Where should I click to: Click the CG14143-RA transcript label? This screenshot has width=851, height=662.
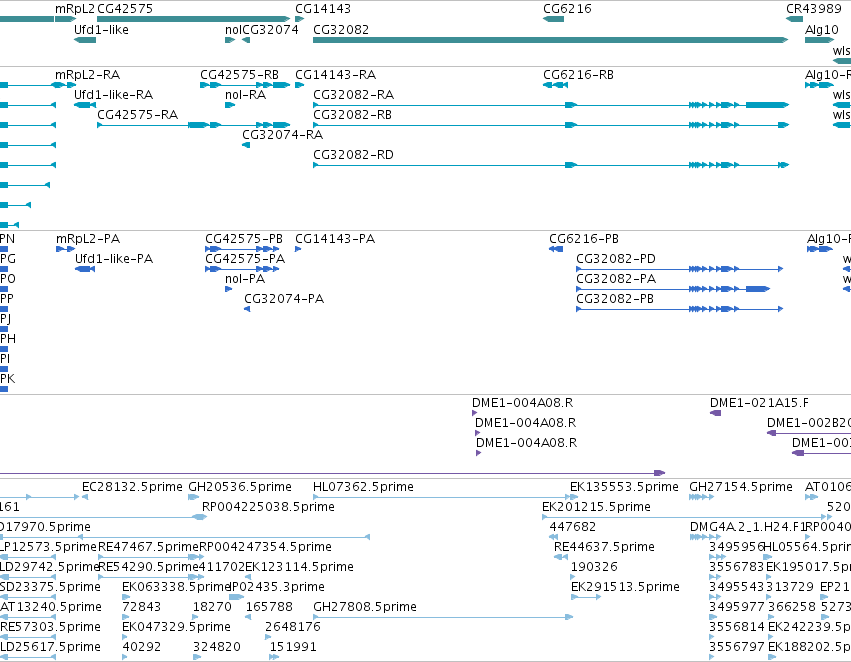click(x=335, y=74)
